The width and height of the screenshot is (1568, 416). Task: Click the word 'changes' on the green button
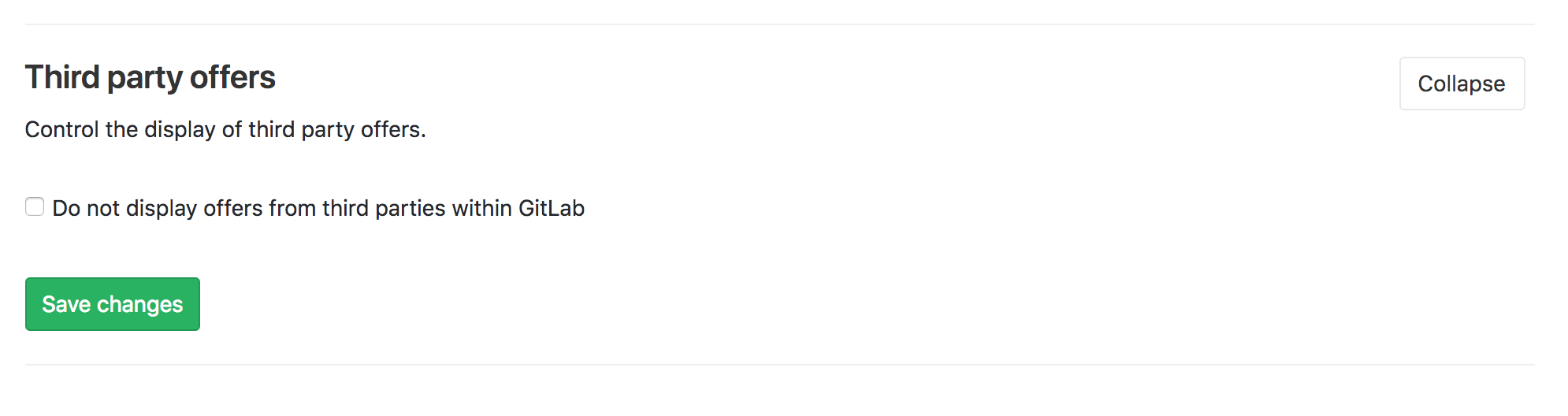140,304
